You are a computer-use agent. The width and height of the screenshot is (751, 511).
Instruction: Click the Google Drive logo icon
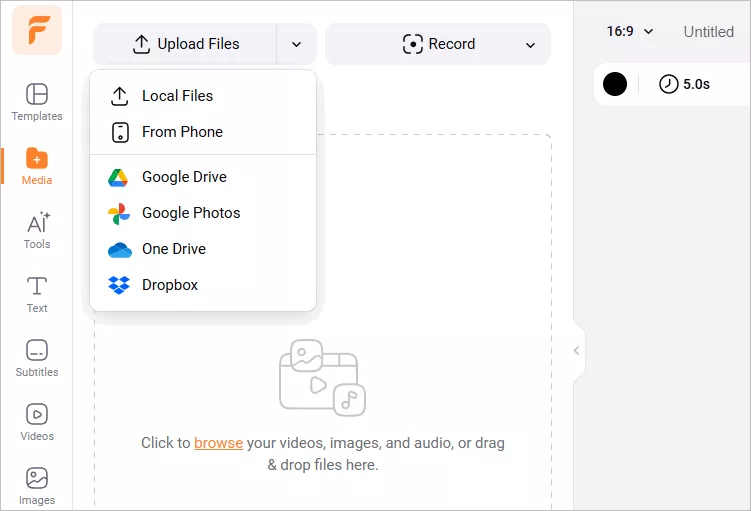pyautogui.click(x=118, y=177)
